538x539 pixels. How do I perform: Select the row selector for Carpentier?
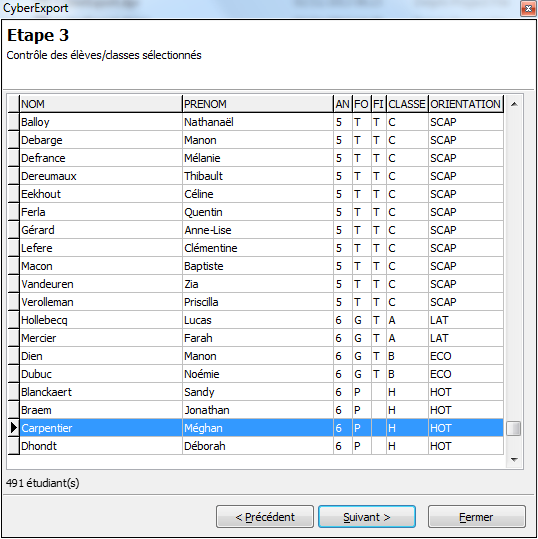(13, 428)
